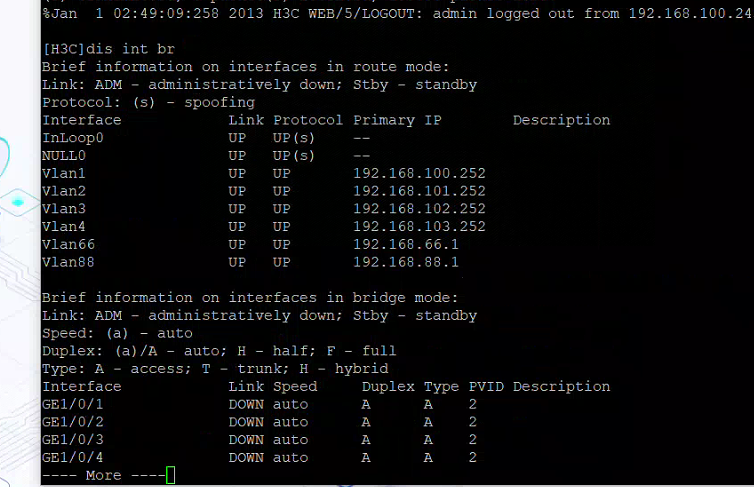
Task: Click the Vlan3 interface entry
Action: tap(64, 209)
